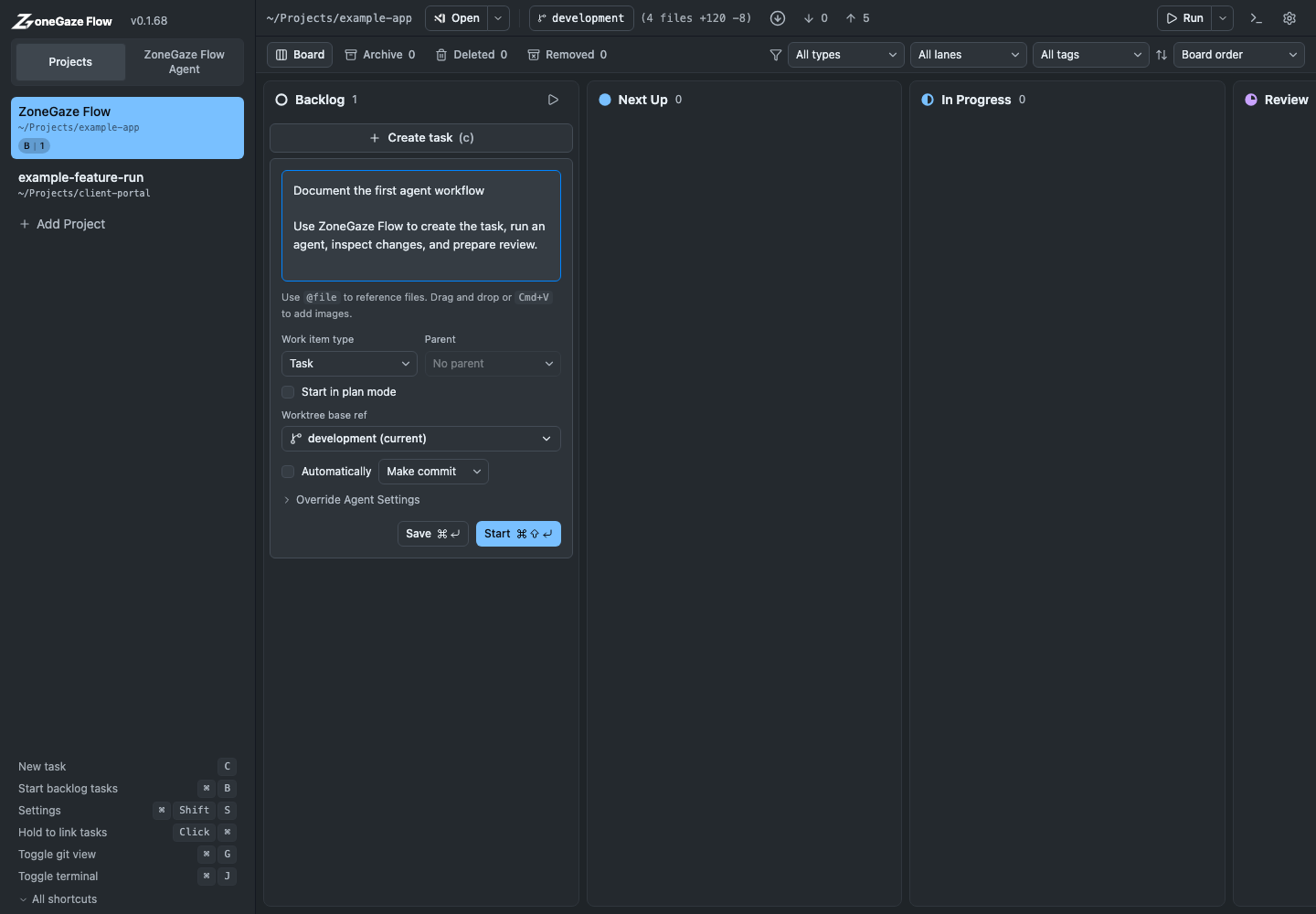Click the Backlog lane status circle
This screenshot has height=914, width=1316.
pyautogui.click(x=281, y=100)
